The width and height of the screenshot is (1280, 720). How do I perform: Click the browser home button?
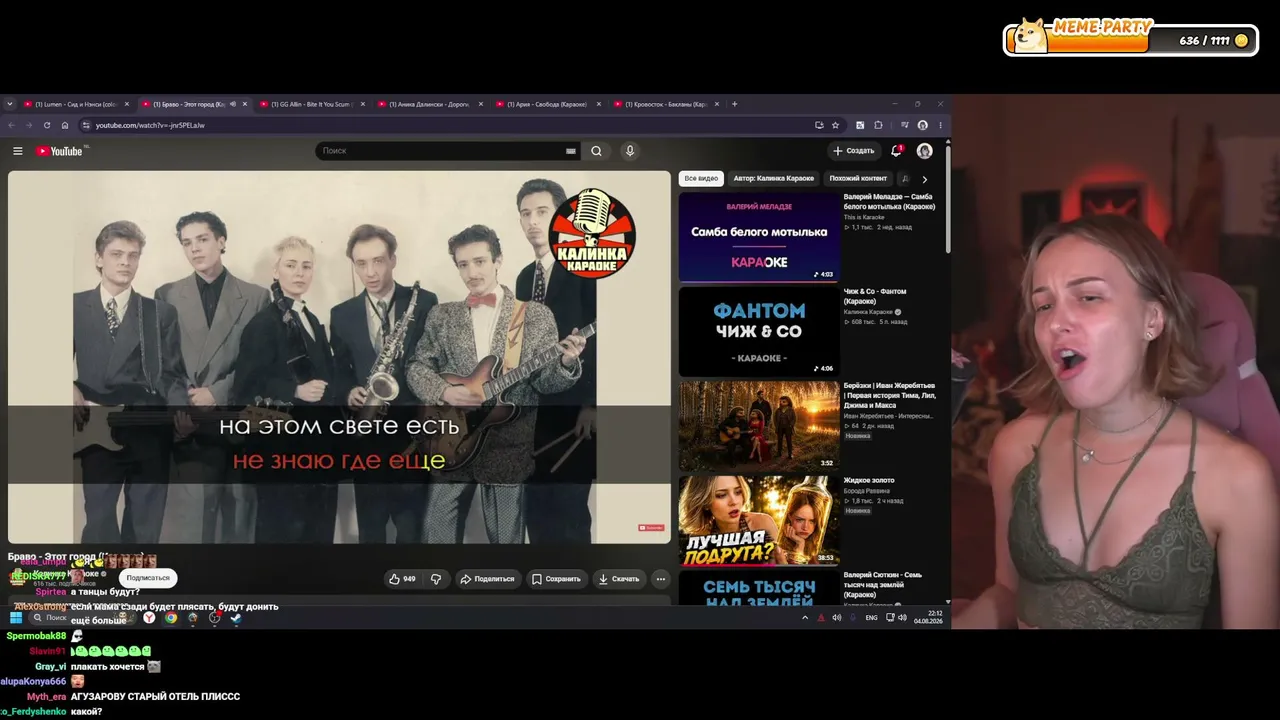point(65,125)
